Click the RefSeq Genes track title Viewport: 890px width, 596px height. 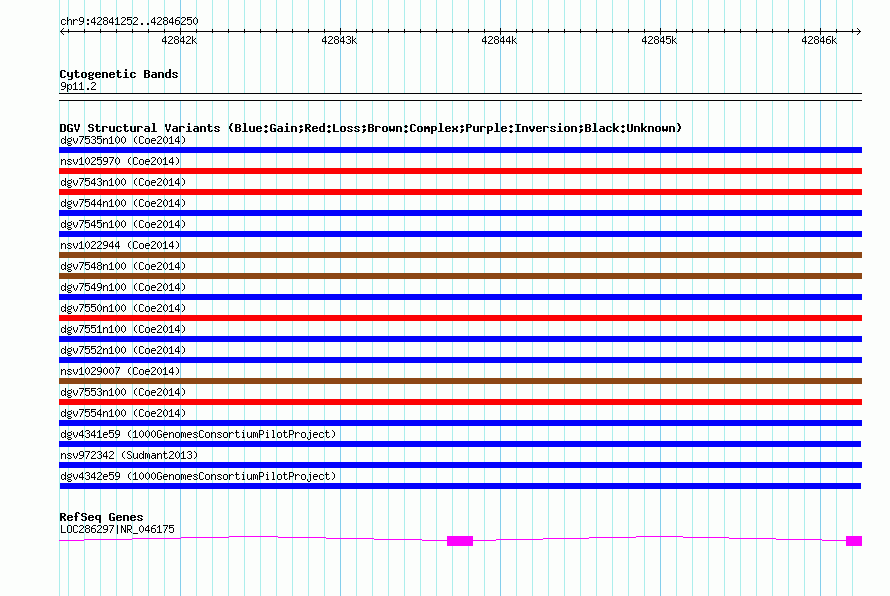point(101,517)
